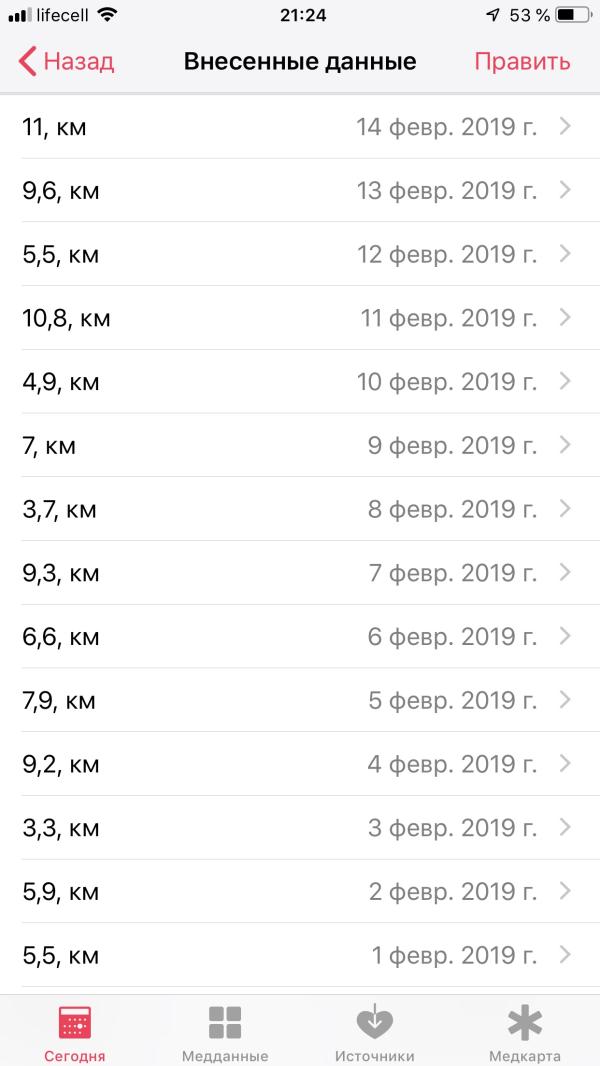The height and width of the screenshot is (1066, 600).
Task: Go back with the Назад link
Action: (x=66, y=61)
